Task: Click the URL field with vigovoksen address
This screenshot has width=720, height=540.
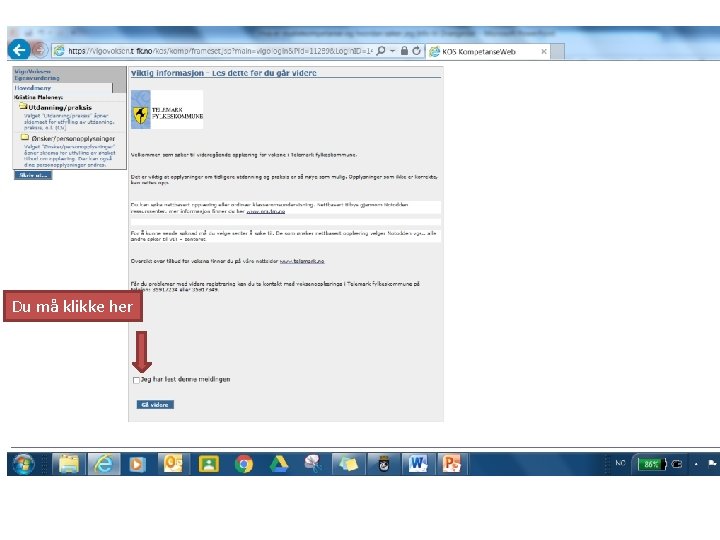Action: click(x=220, y=51)
